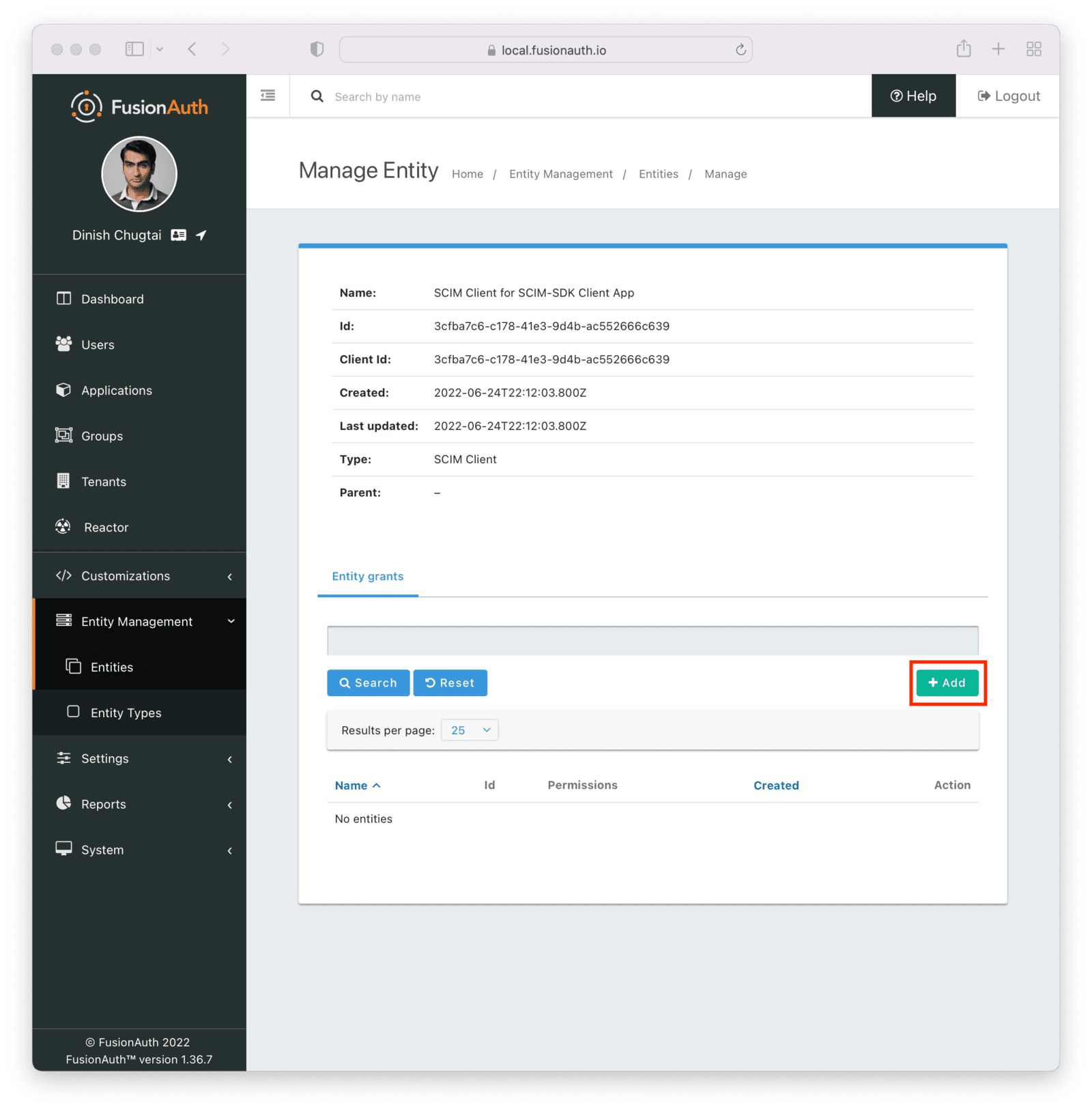1092x1111 pixels.
Task: Reload the page with browser refresh icon
Action: click(x=741, y=50)
